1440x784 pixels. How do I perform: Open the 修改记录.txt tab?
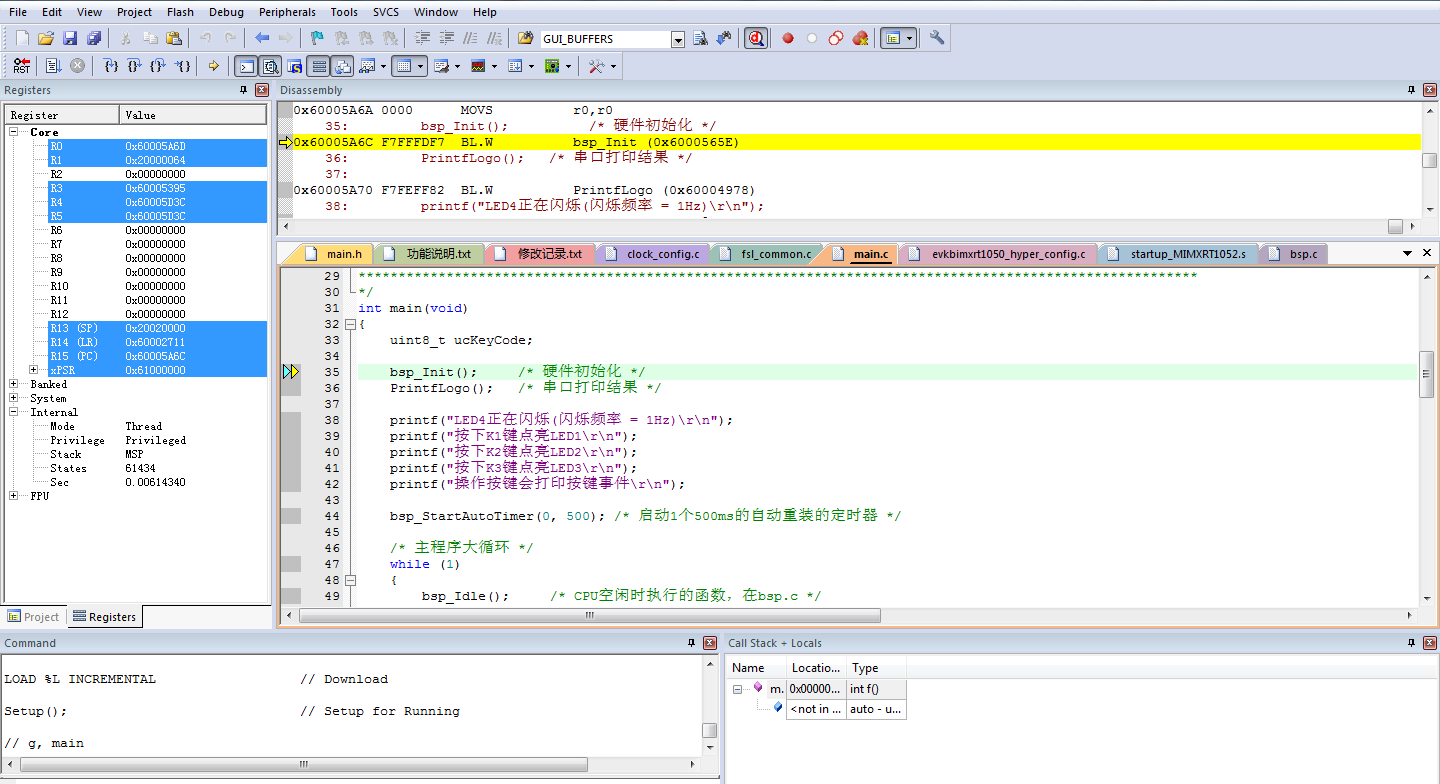(x=541, y=254)
